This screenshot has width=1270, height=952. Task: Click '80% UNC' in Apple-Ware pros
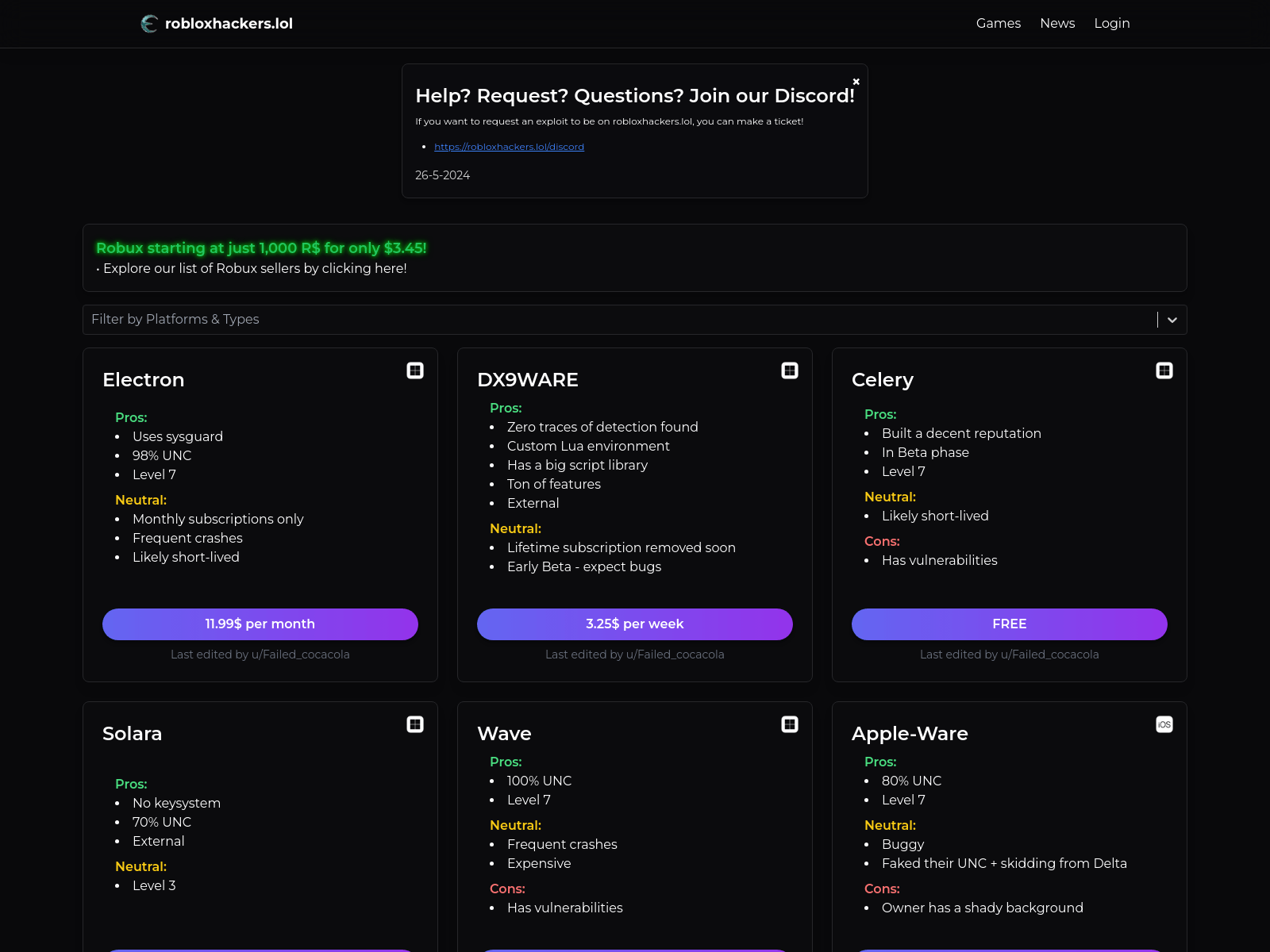911,781
